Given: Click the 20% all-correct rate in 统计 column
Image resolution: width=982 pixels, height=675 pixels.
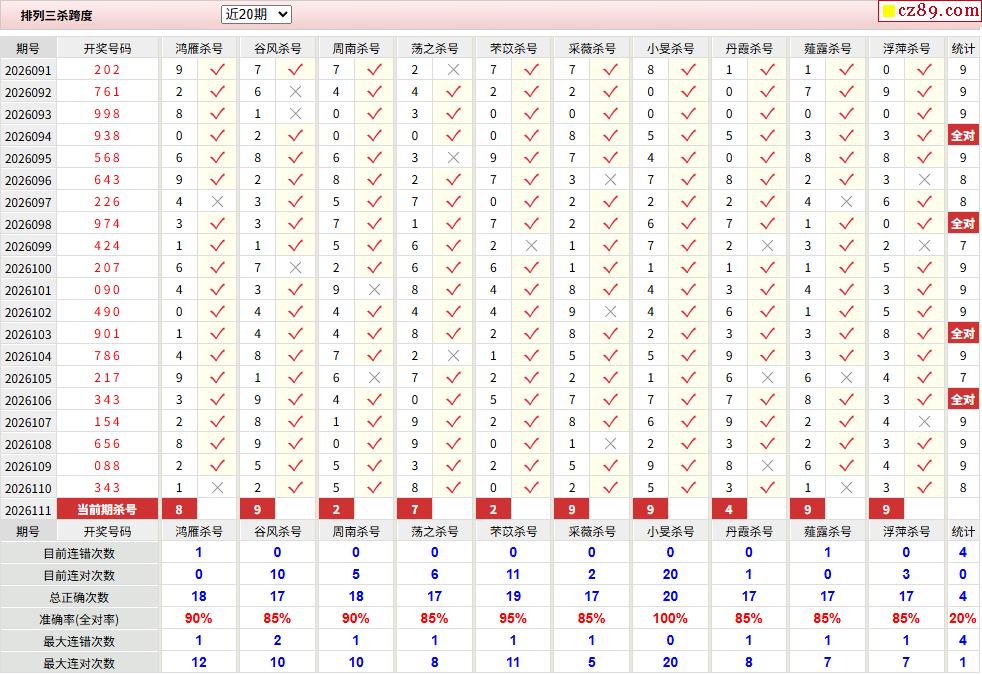Looking at the screenshot, I should click(963, 619).
